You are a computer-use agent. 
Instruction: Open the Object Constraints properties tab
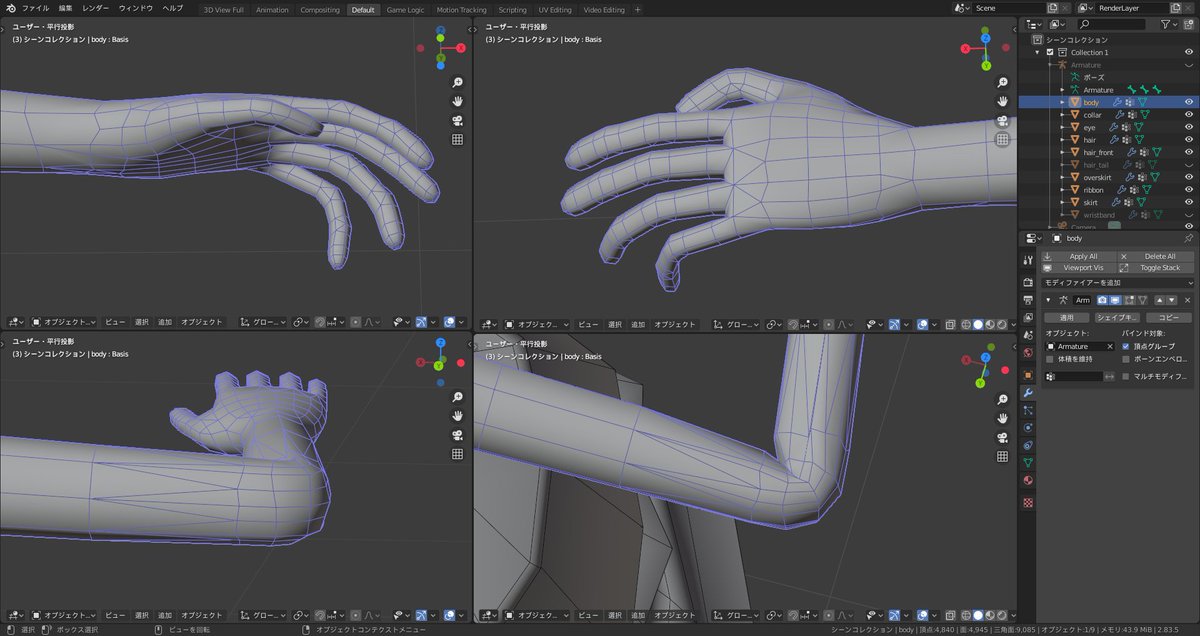[1028, 445]
